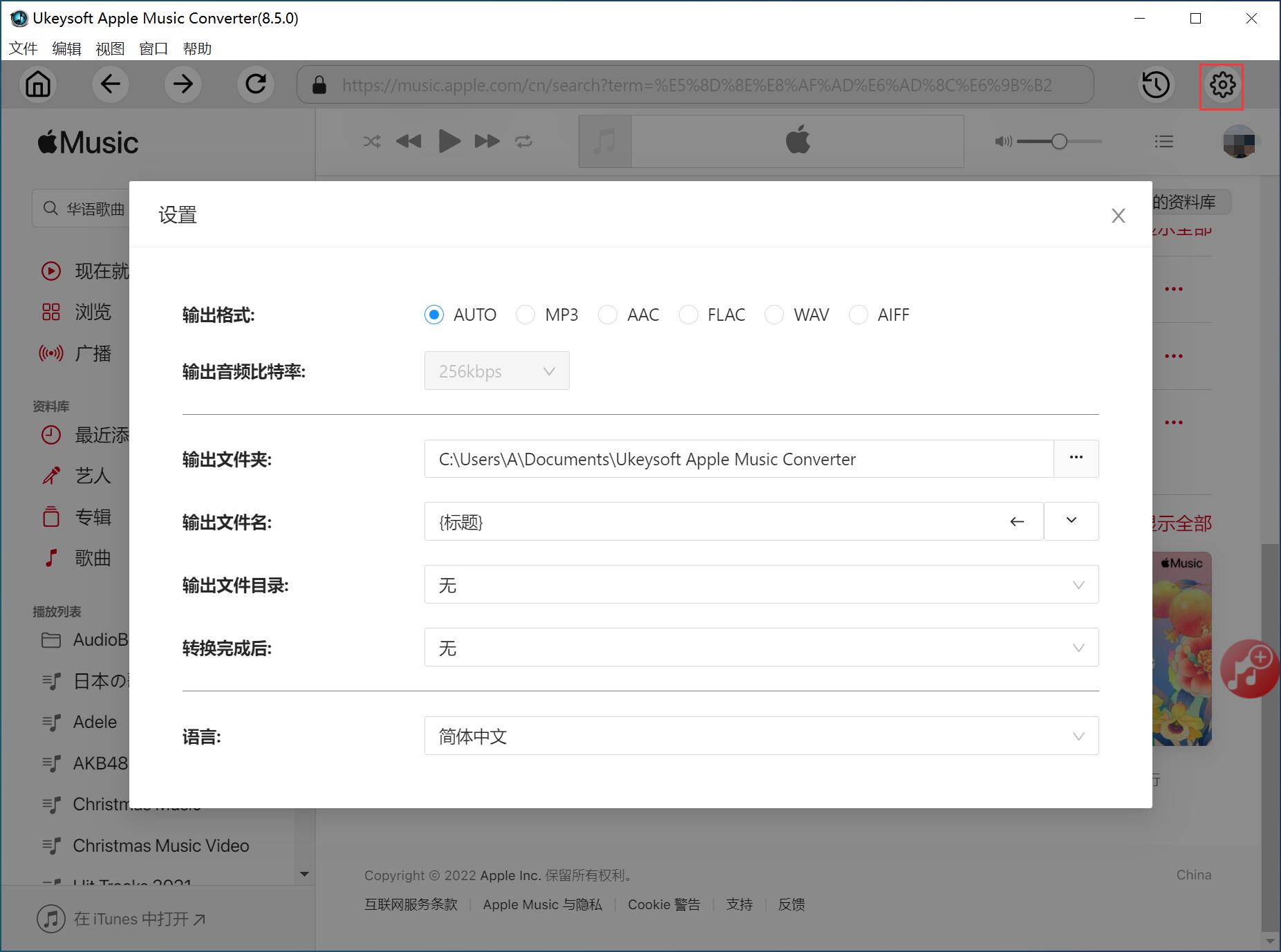The image size is (1281, 952).
Task: Expand the output filename tag dropdown
Action: pos(1072,521)
